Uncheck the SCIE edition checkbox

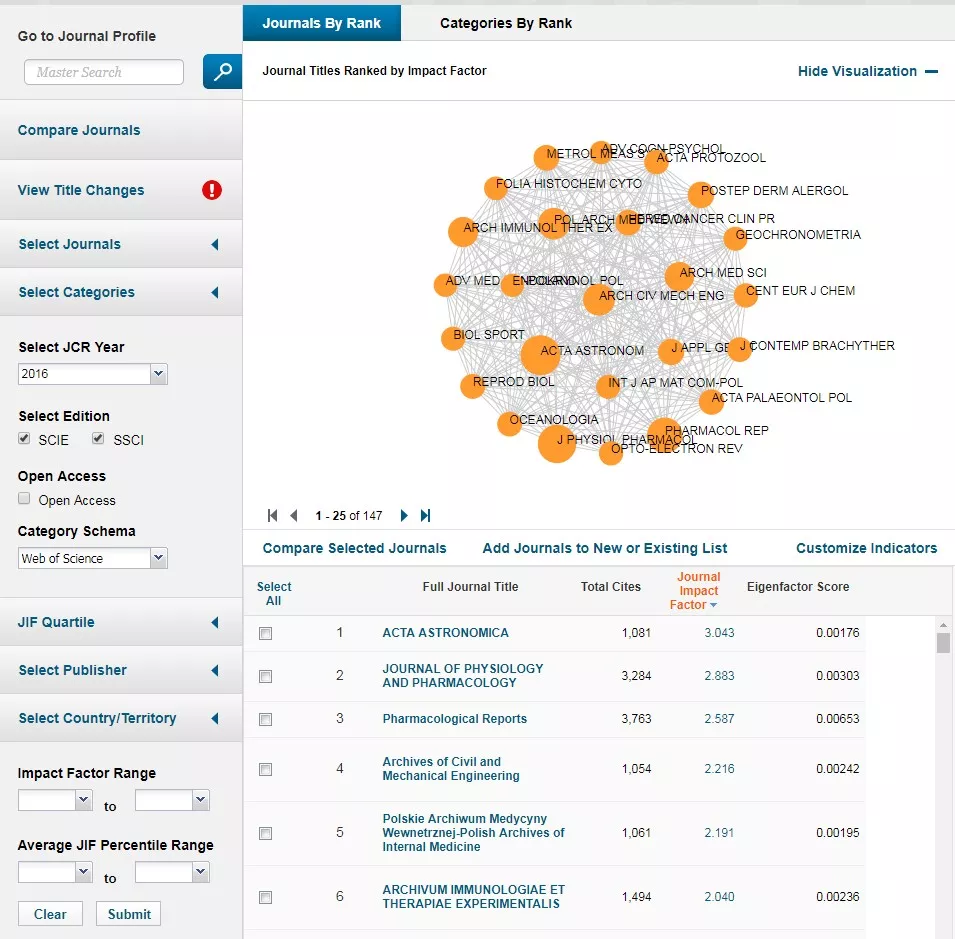tap(25, 439)
